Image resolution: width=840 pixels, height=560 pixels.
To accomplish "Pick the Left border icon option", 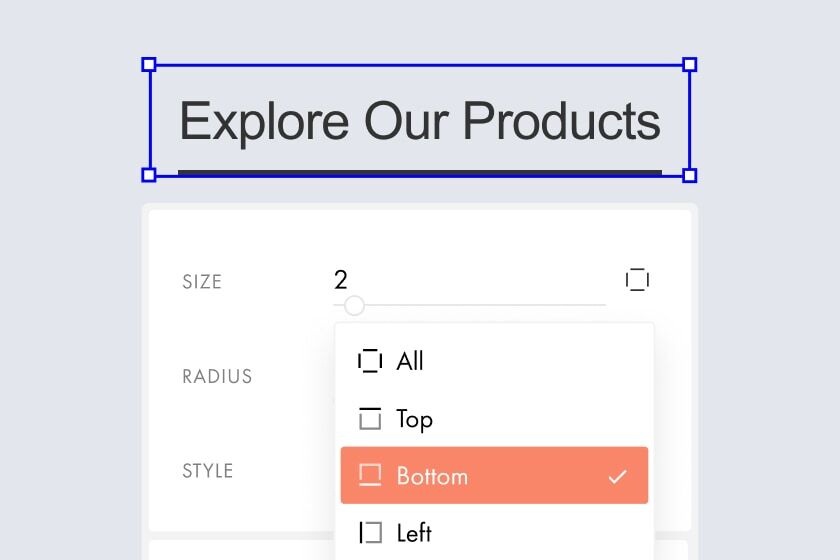I will pos(371,533).
